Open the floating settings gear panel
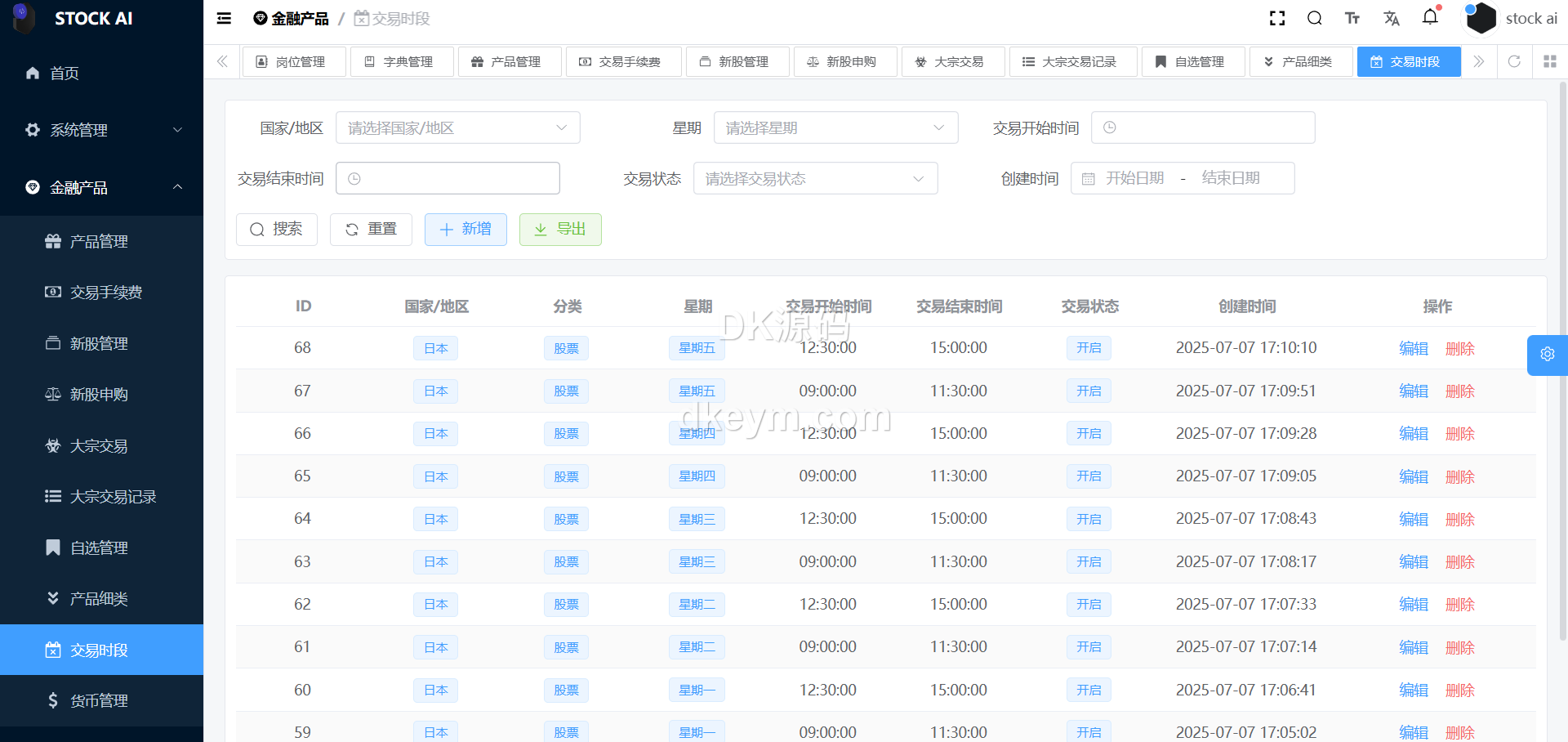The image size is (1568, 742). (x=1547, y=355)
